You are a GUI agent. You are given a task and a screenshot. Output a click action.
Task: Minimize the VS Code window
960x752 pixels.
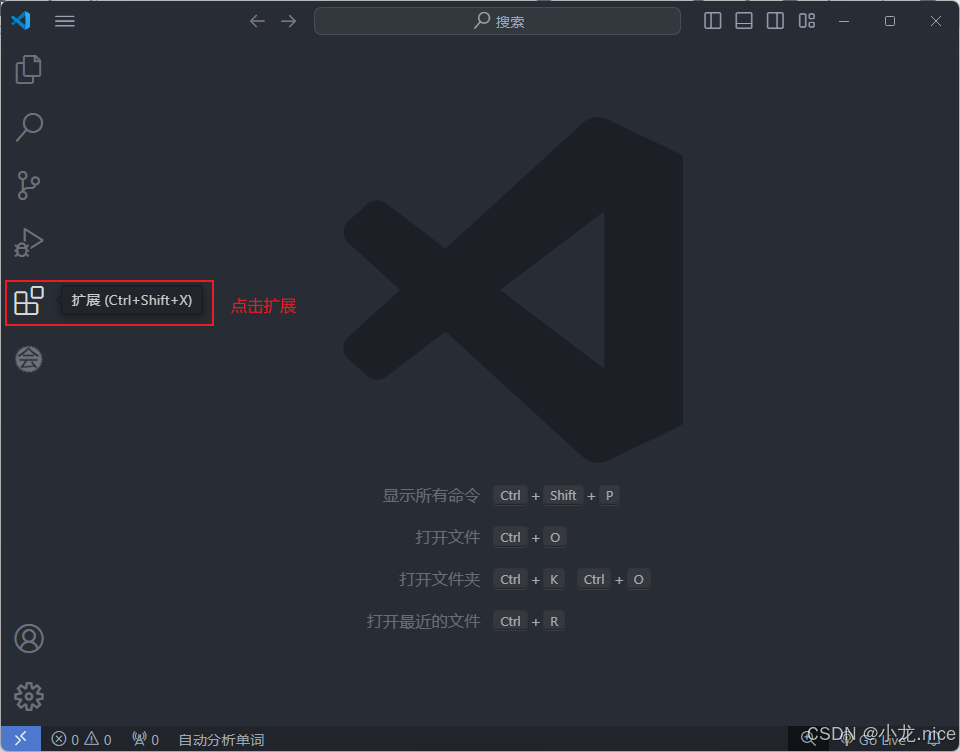844,21
